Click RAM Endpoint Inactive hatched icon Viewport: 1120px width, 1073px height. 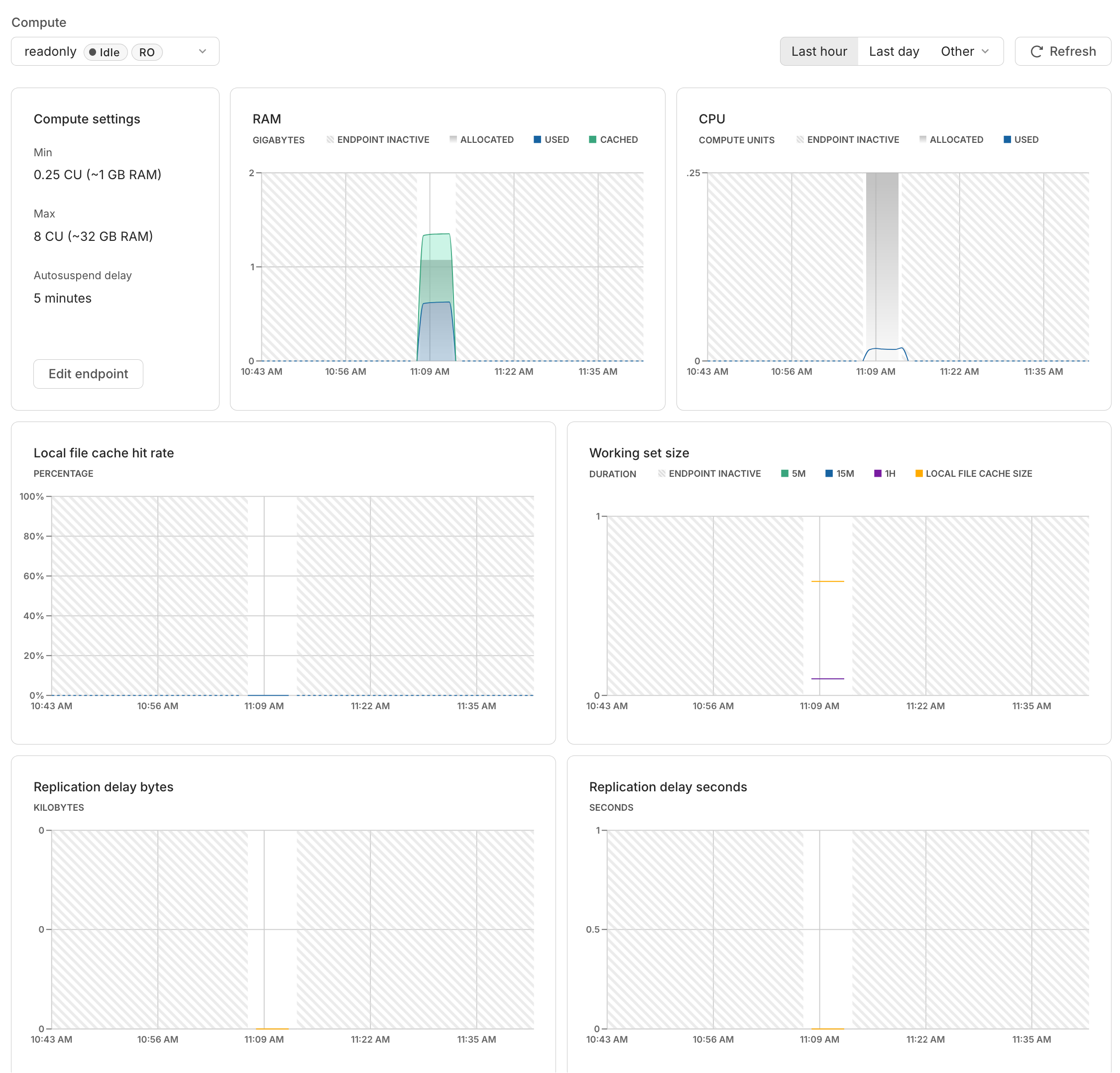point(330,139)
